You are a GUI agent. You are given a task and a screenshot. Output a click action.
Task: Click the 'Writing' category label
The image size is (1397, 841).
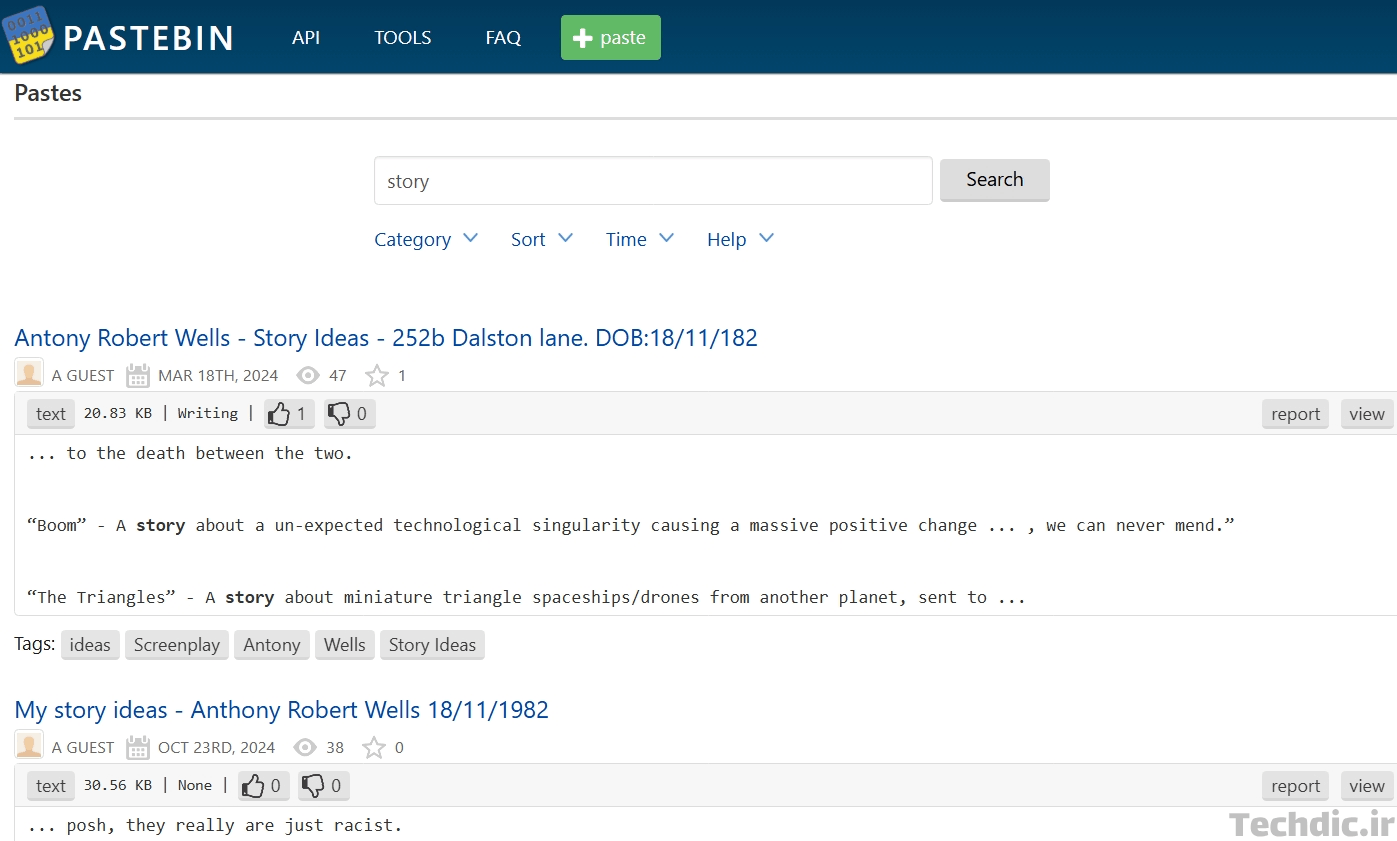point(208,413)
